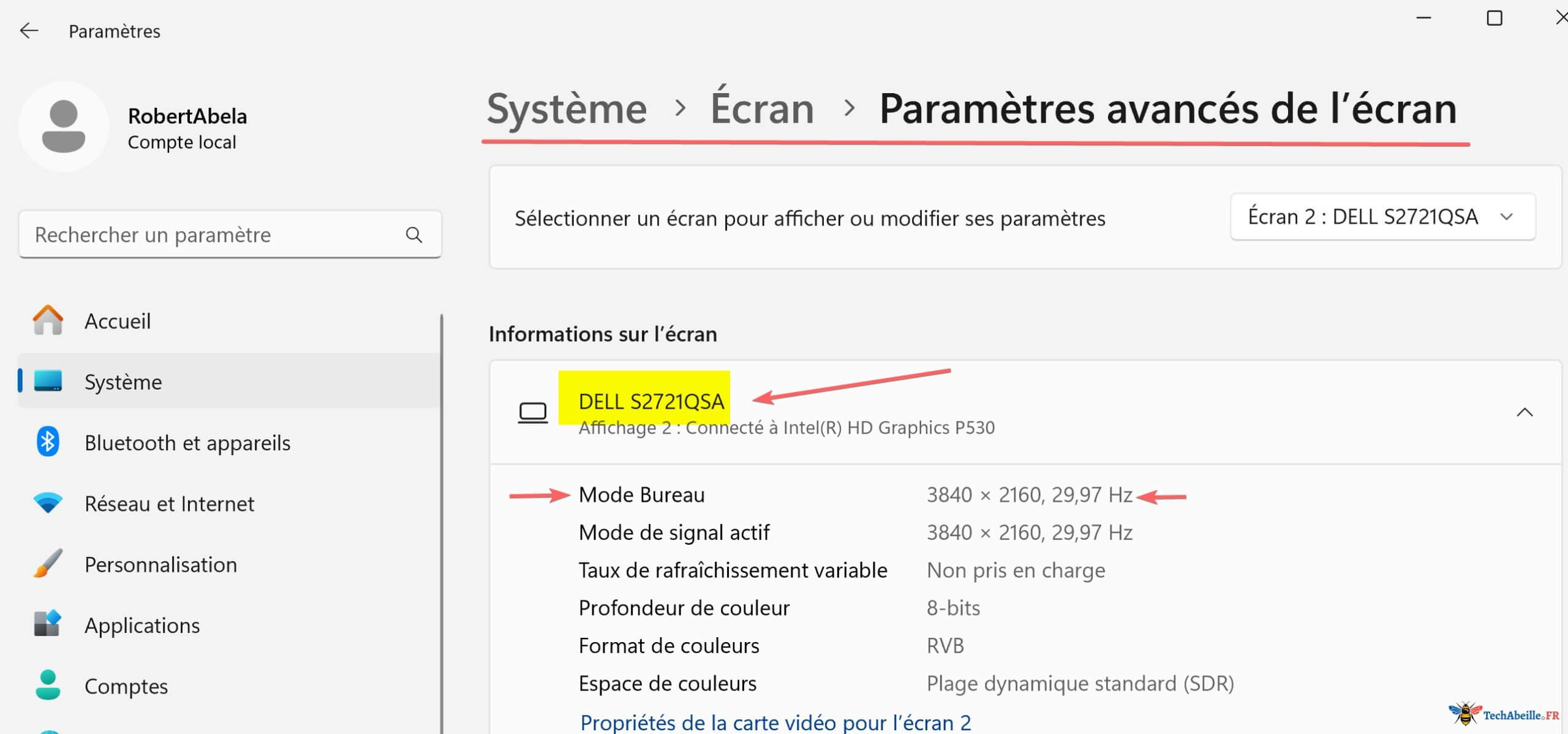Image resolution: width=1568 pixels, height=734 pixels.
Task: Click the search magnifier icon
Action: (x=414, y=235)
